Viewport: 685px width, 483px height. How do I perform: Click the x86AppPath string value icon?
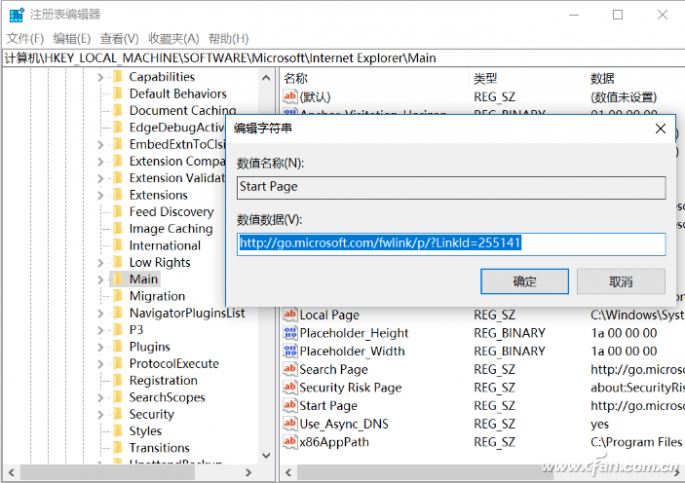click(x=290, y=442)
